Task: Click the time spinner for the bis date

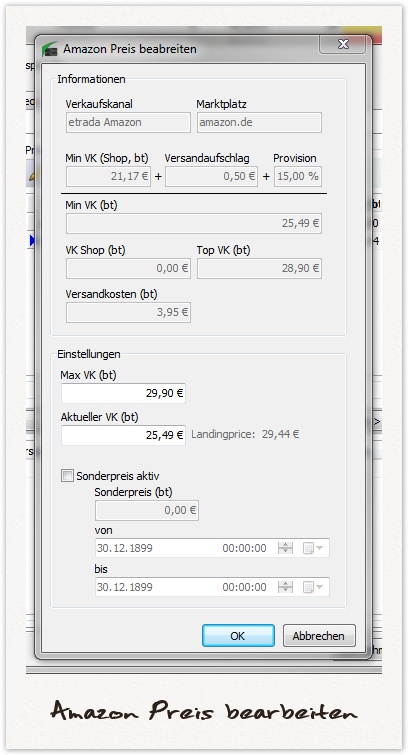Action: [x=285, y=587]
